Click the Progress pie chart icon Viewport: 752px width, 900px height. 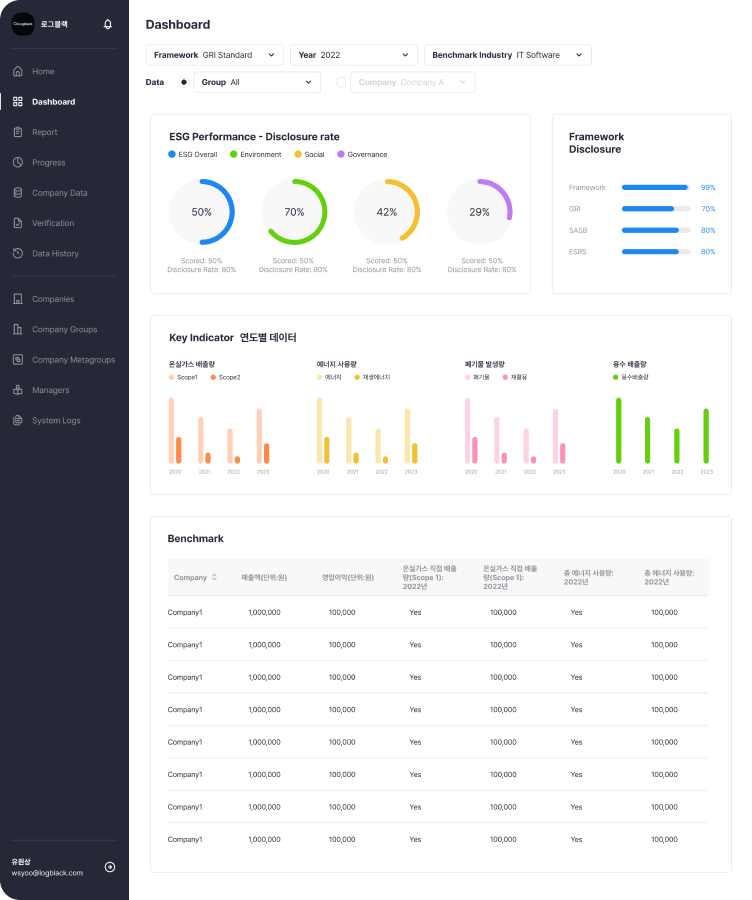[18, 162]
